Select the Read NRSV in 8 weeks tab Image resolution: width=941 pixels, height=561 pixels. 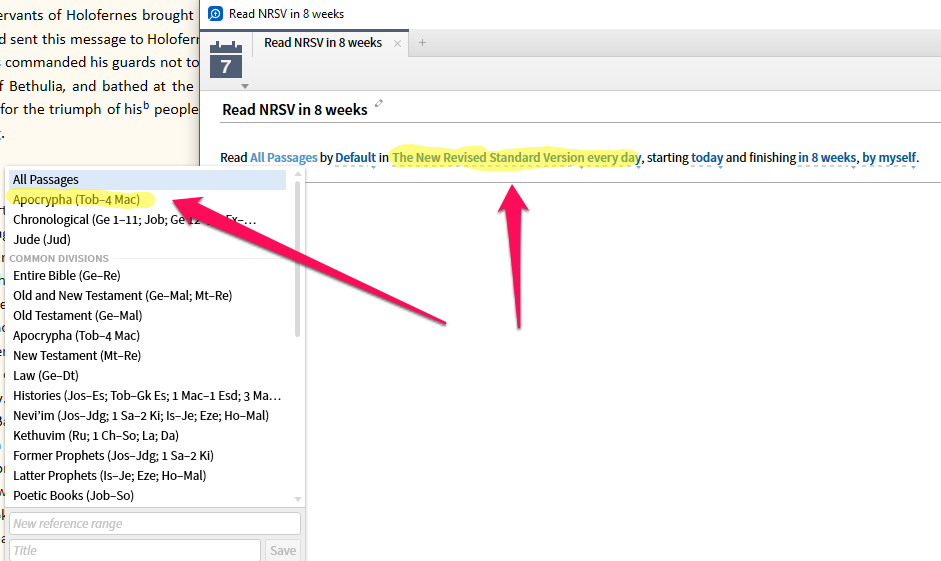[x=323, y=43]
